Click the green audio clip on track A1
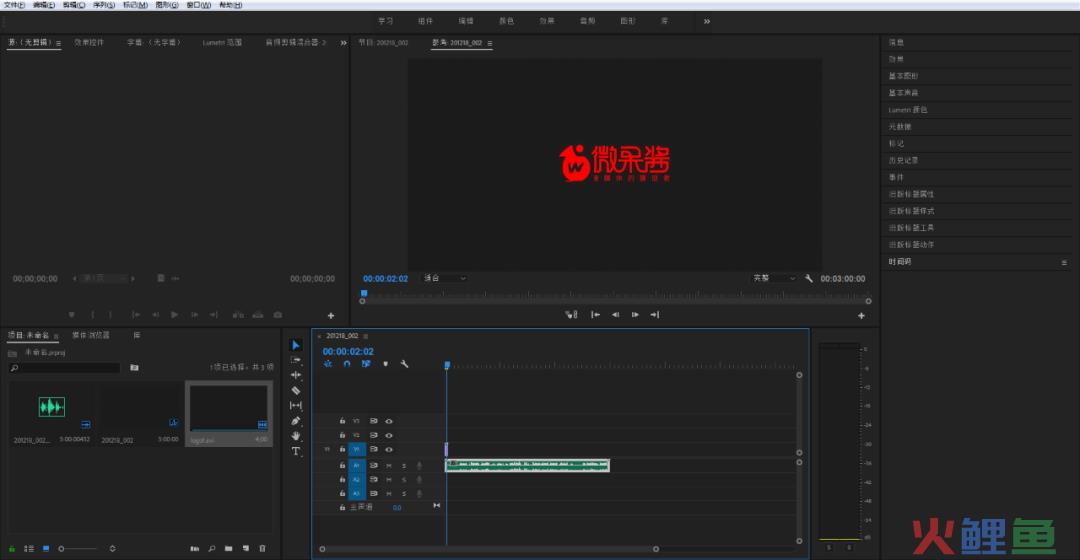Screen dimensions: 1080x560 click(528, 466)
